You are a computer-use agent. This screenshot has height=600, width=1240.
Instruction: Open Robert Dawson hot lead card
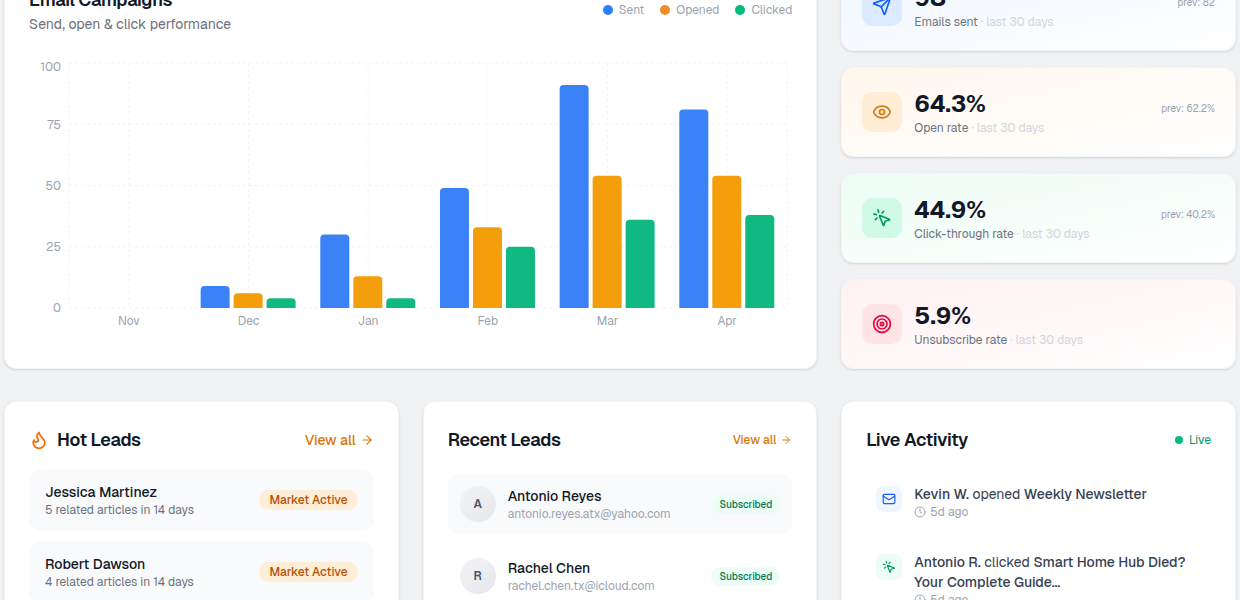[x=202, y=572]
